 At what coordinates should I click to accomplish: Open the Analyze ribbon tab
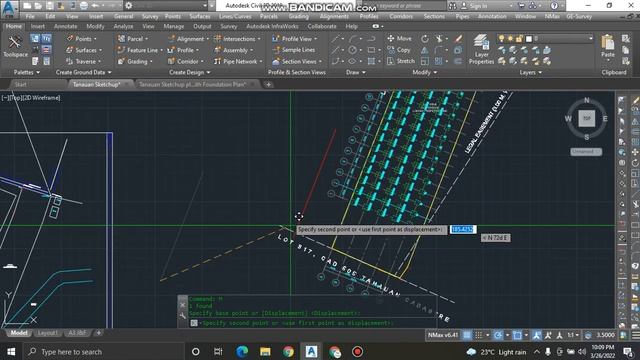123,26
